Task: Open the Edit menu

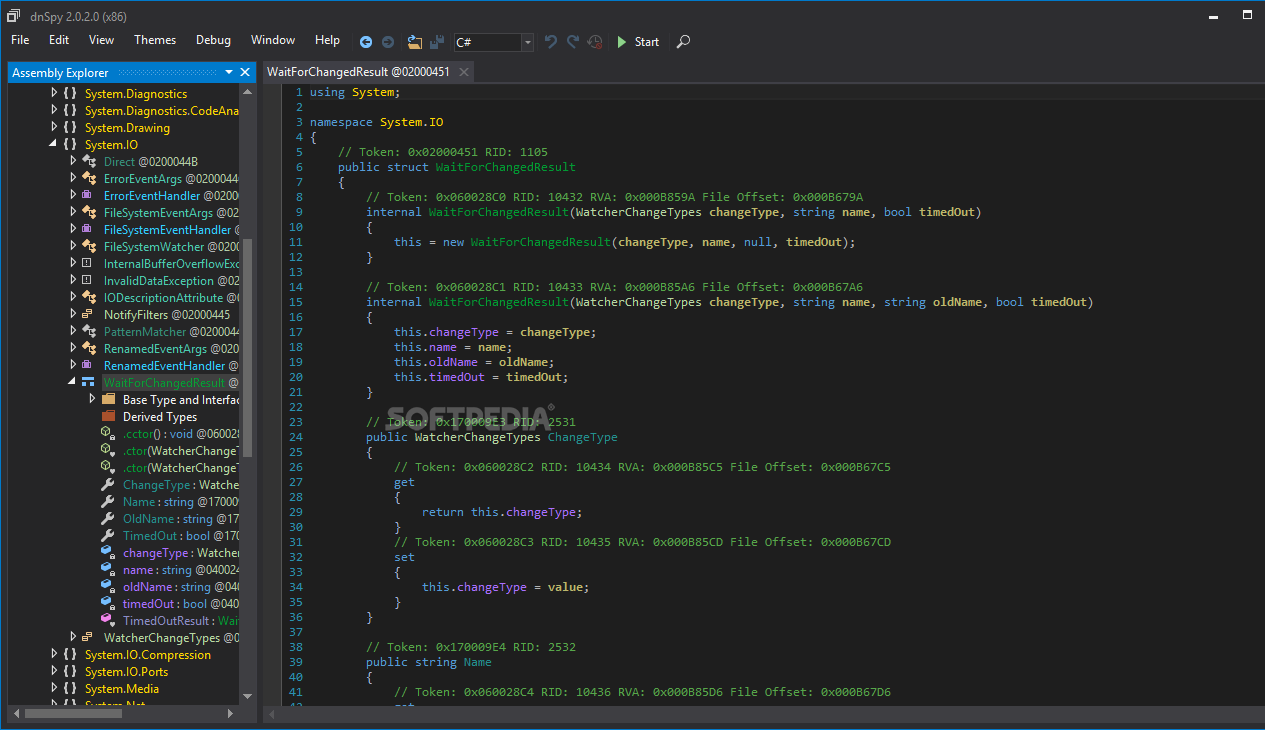Action: coord(59,41)
